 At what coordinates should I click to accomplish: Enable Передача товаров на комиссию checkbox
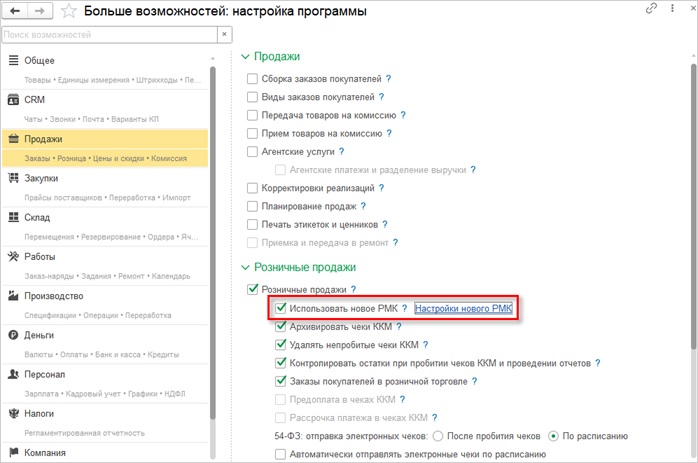click(252, 115)
